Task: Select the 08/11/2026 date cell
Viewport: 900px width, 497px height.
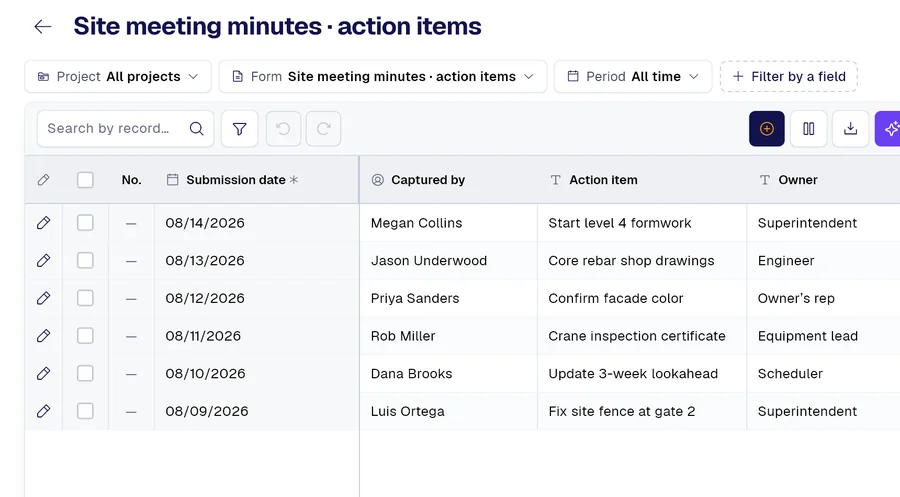Action: [x=257, y=336]
